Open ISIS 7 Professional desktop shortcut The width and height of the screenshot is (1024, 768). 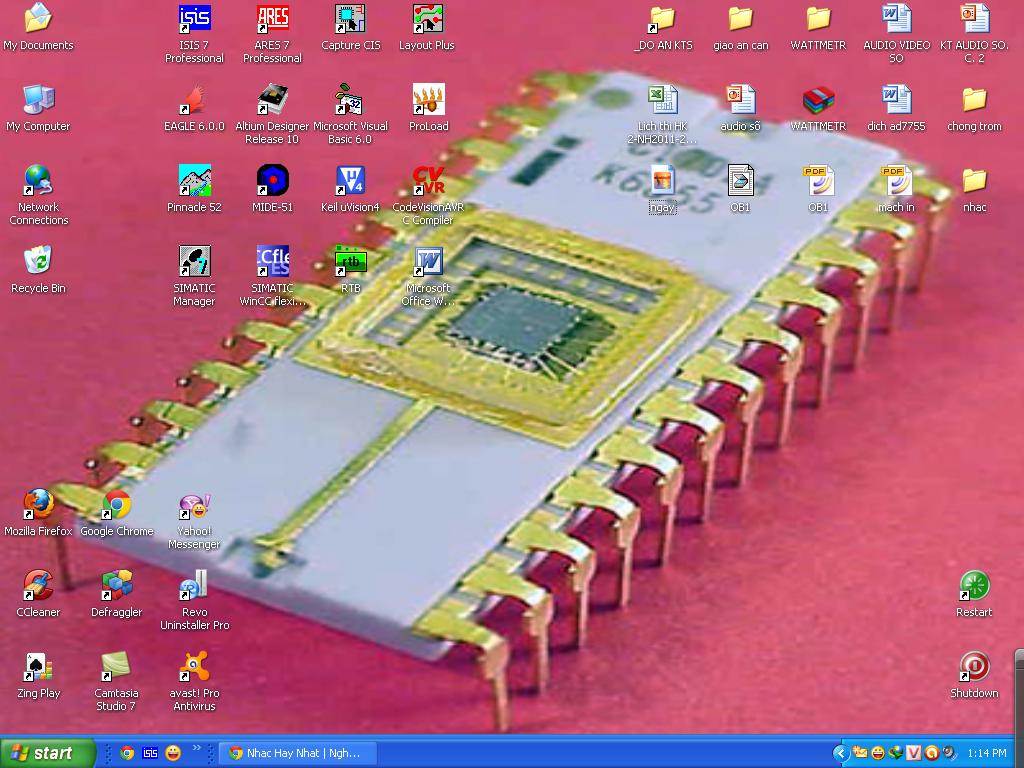click(194, 18)
